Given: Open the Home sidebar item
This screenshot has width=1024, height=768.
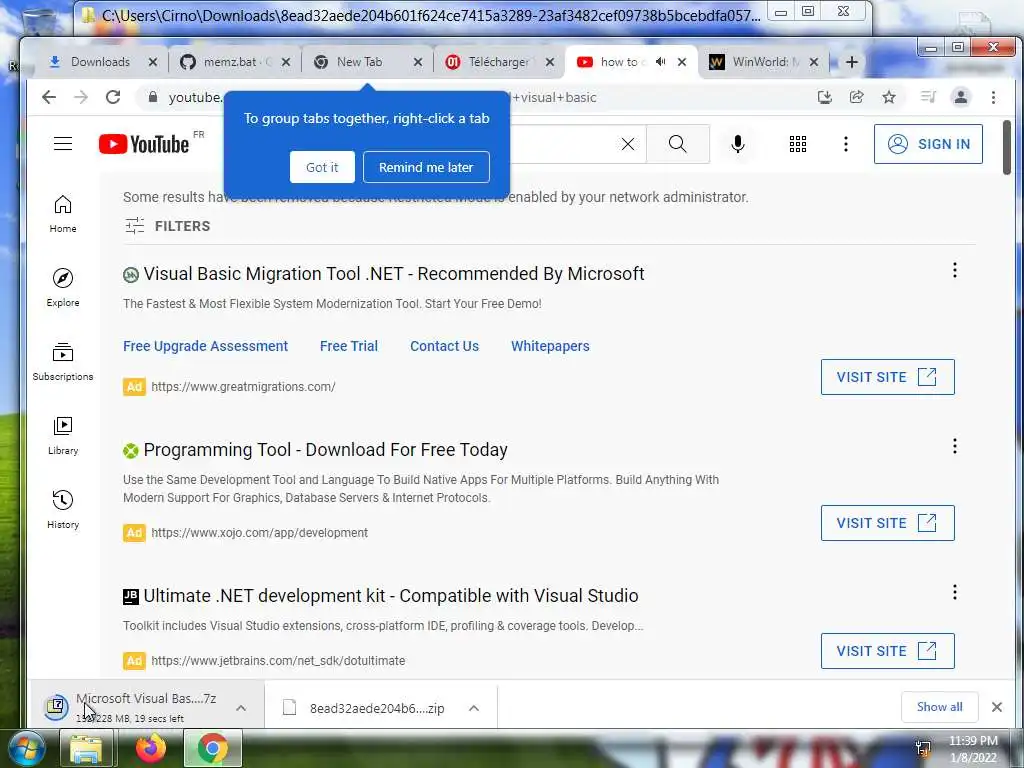Looking at the screenshot, I should (63, 214).
